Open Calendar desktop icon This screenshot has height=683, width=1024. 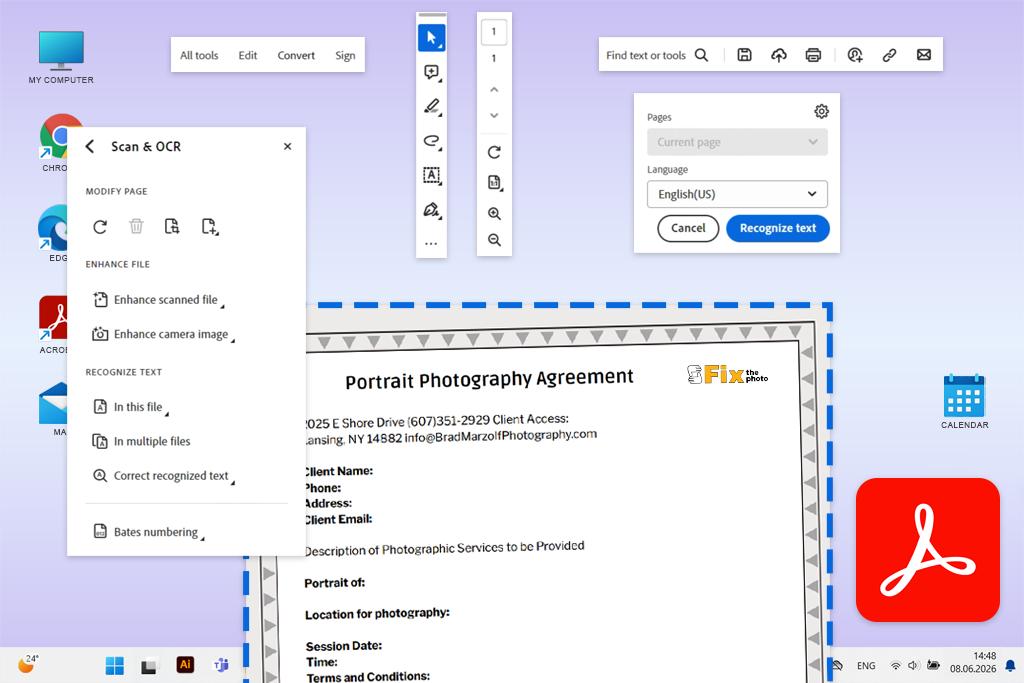[964, 402]
